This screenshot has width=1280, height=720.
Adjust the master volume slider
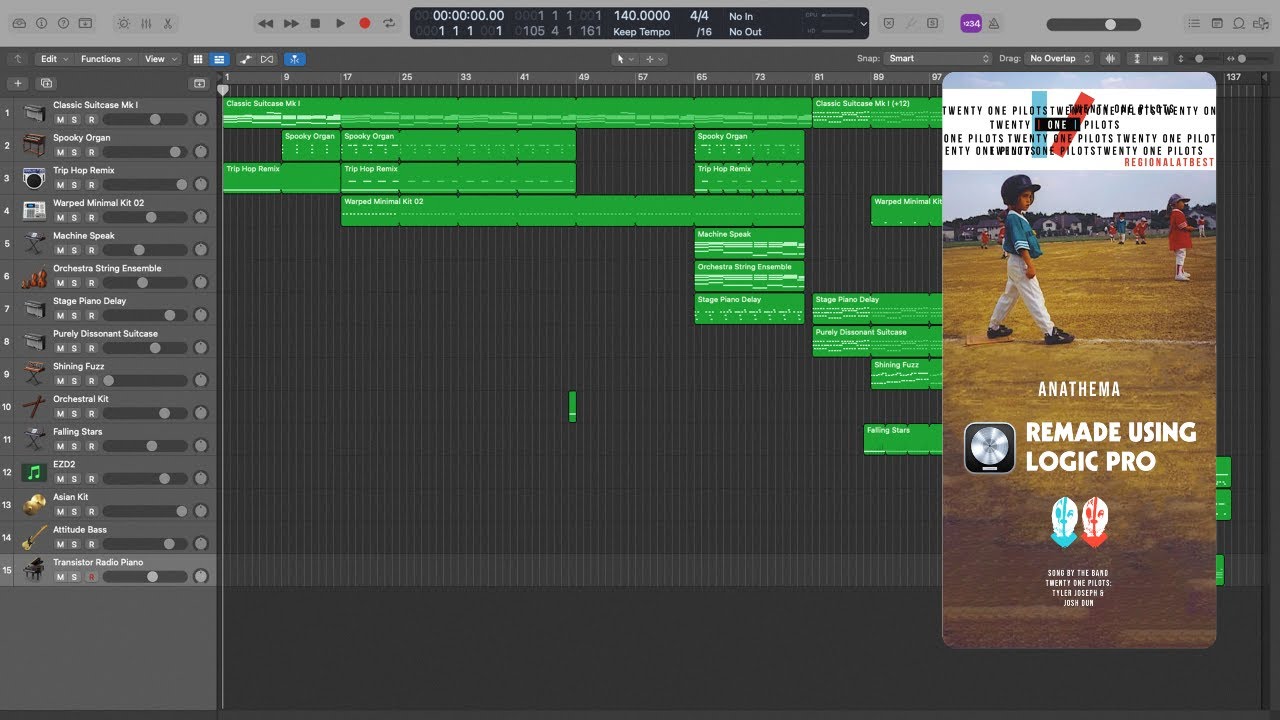1096,24
